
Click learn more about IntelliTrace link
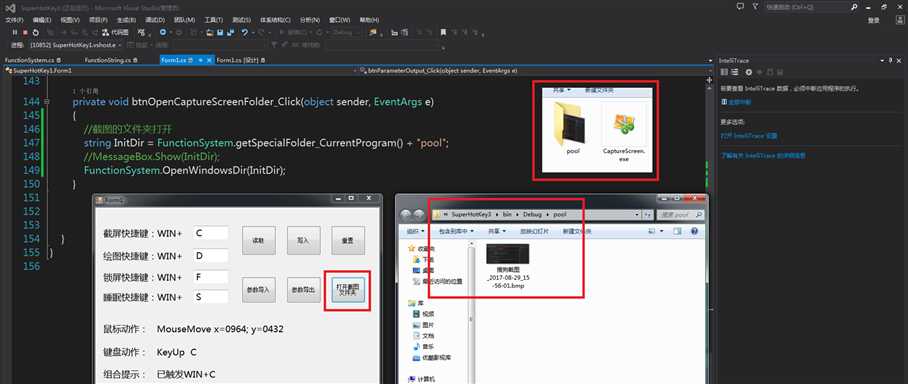point(763,155)
